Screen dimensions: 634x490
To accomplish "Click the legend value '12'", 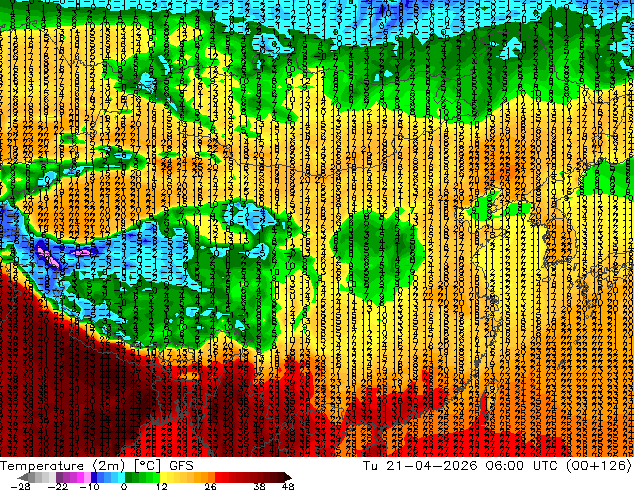I will point(162,486).
